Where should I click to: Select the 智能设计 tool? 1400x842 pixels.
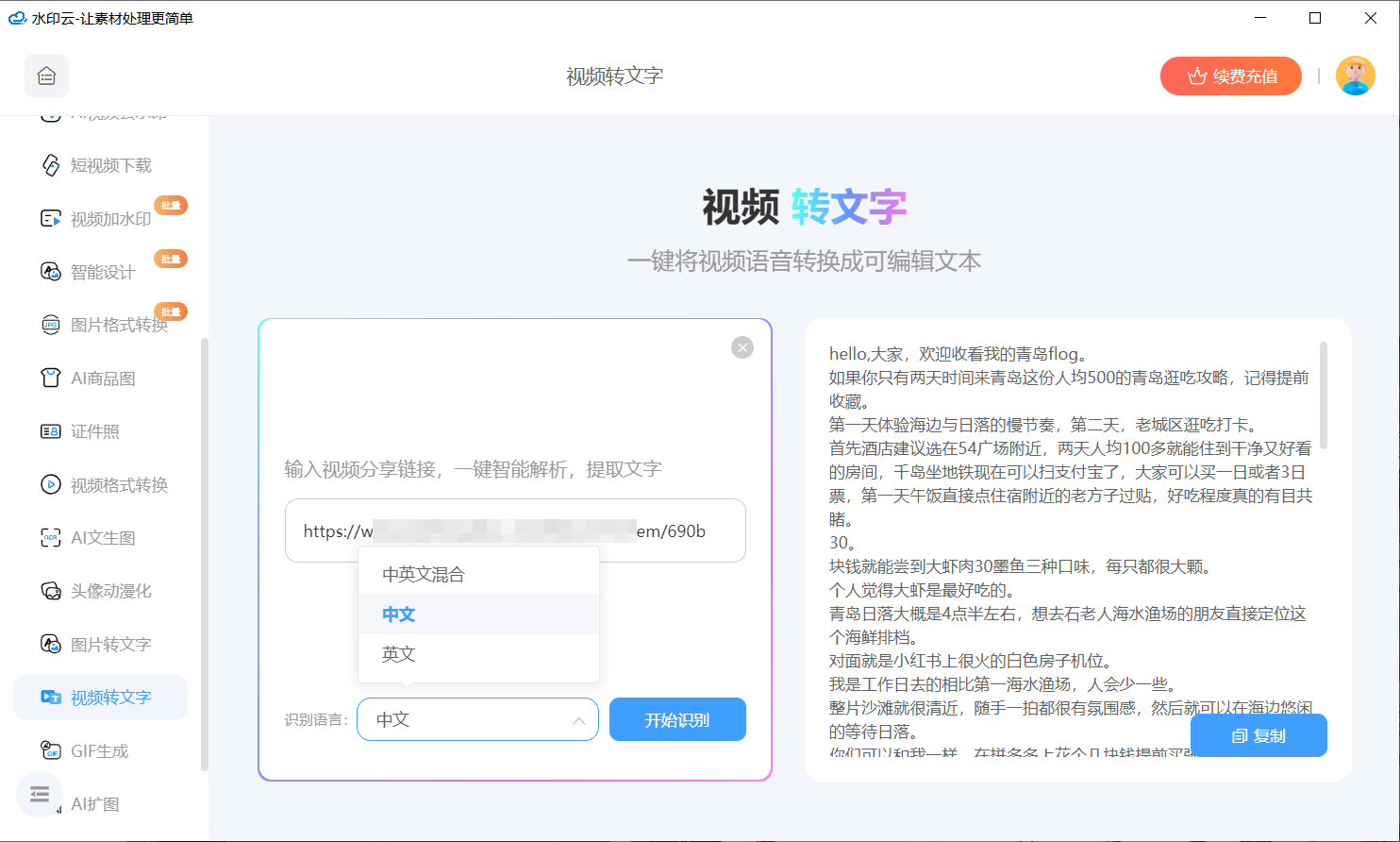(98, 271)
